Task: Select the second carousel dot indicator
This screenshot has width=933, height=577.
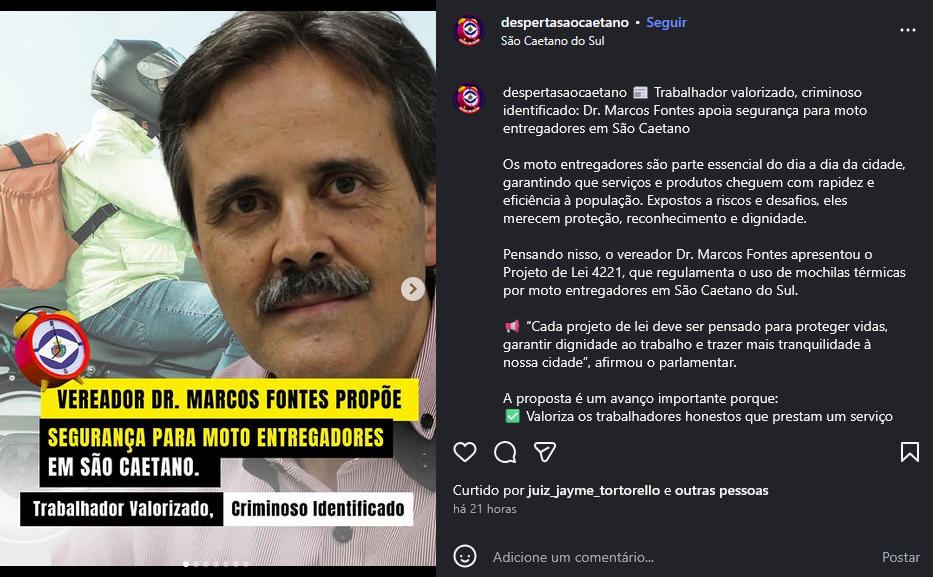Action: [x=196, y=564]
